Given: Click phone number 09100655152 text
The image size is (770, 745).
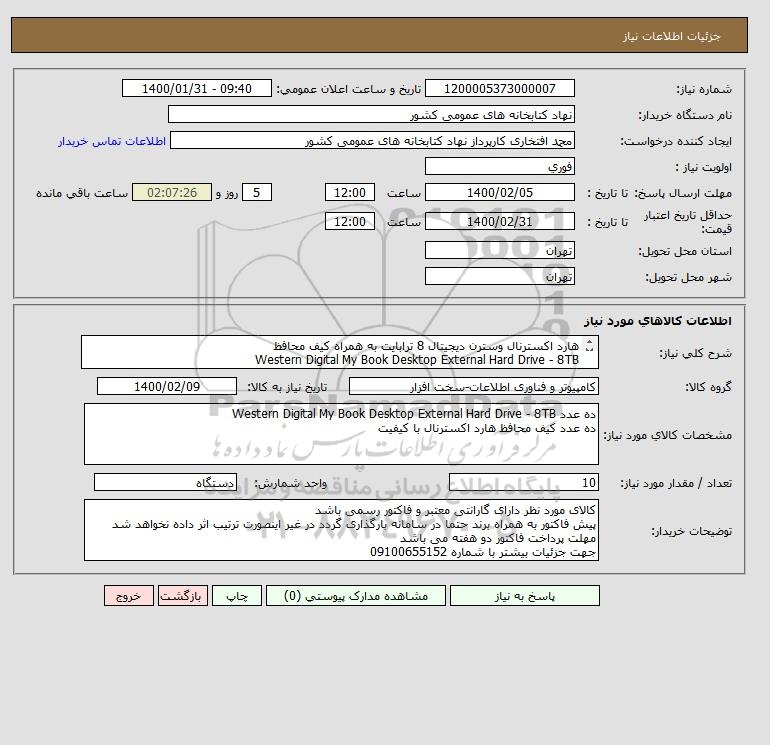Looking at the screenshot, I should tap(409, 552).
